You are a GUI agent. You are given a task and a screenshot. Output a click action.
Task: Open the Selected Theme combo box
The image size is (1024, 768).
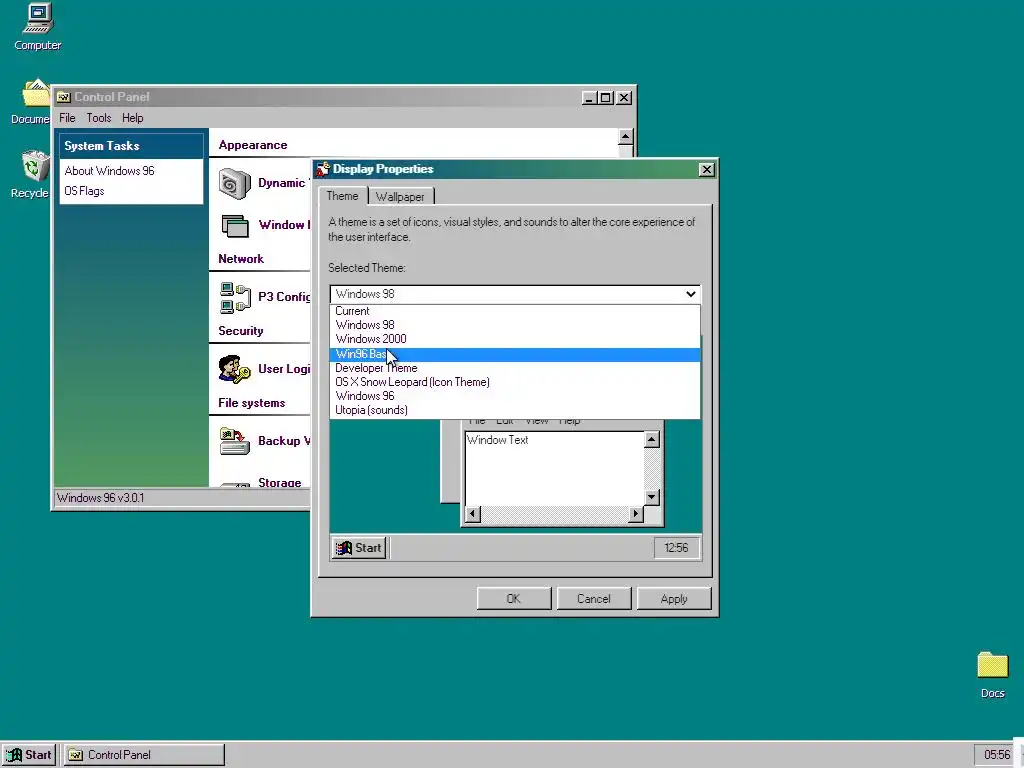[515, 294]
